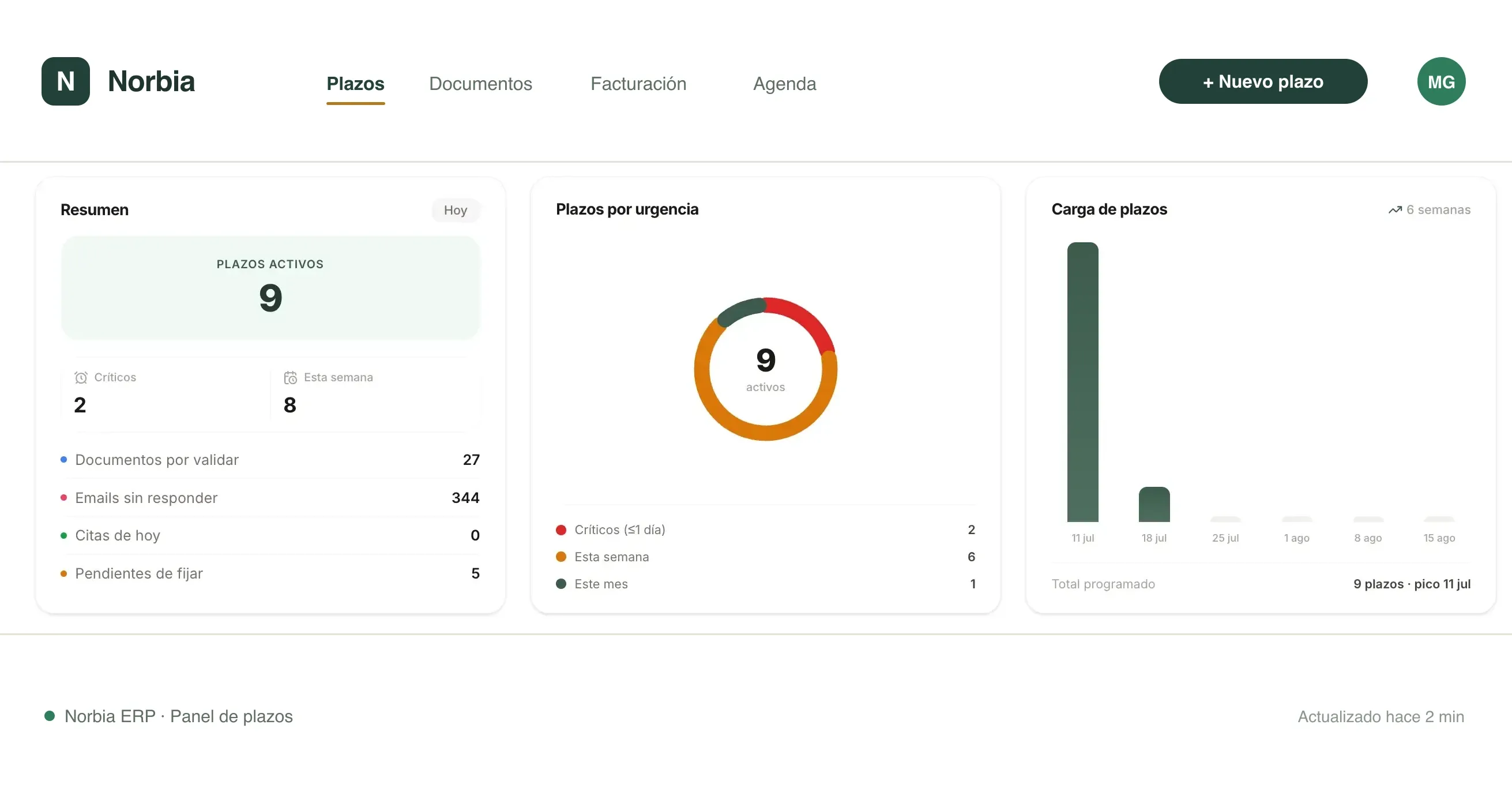Switch to the Plazos tab
Image resolution: width=1512 pixels, height=796 pixels.
click(355, 84)
